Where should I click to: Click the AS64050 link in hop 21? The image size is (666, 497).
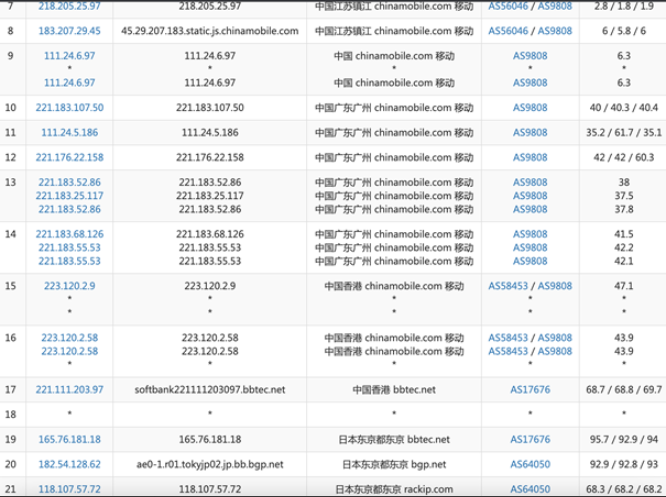tap(530, 489)
